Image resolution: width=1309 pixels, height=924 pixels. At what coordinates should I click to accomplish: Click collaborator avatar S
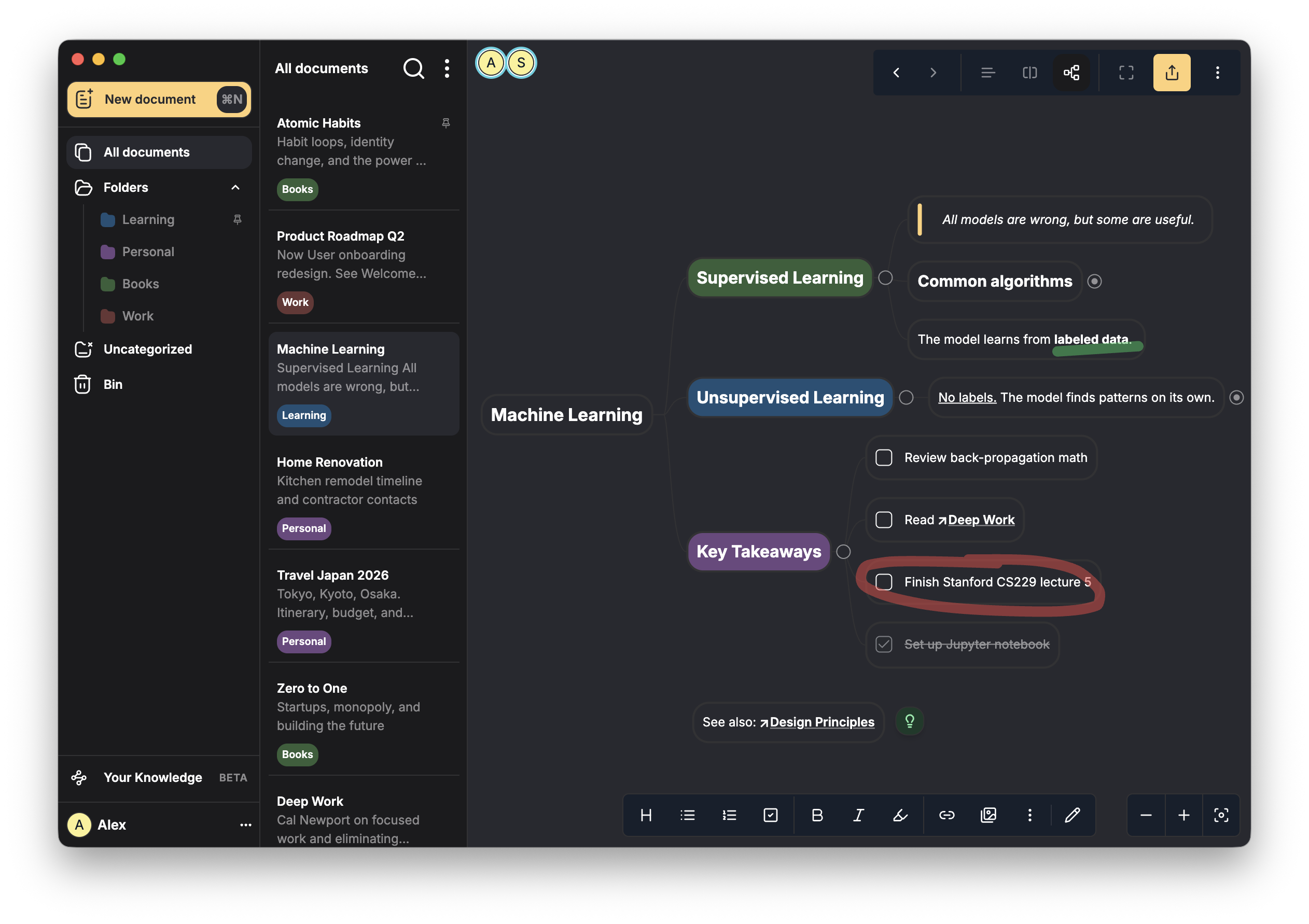(521, 63)
